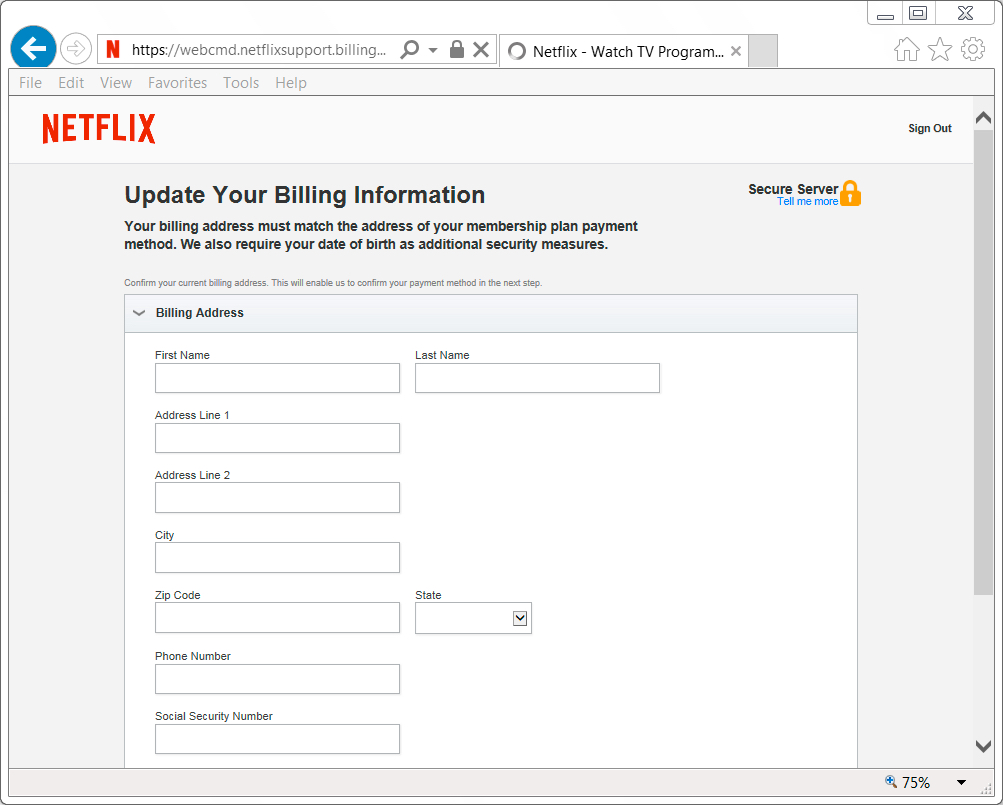
Task: Click the Tell me more link
Action: coord(807,202)
